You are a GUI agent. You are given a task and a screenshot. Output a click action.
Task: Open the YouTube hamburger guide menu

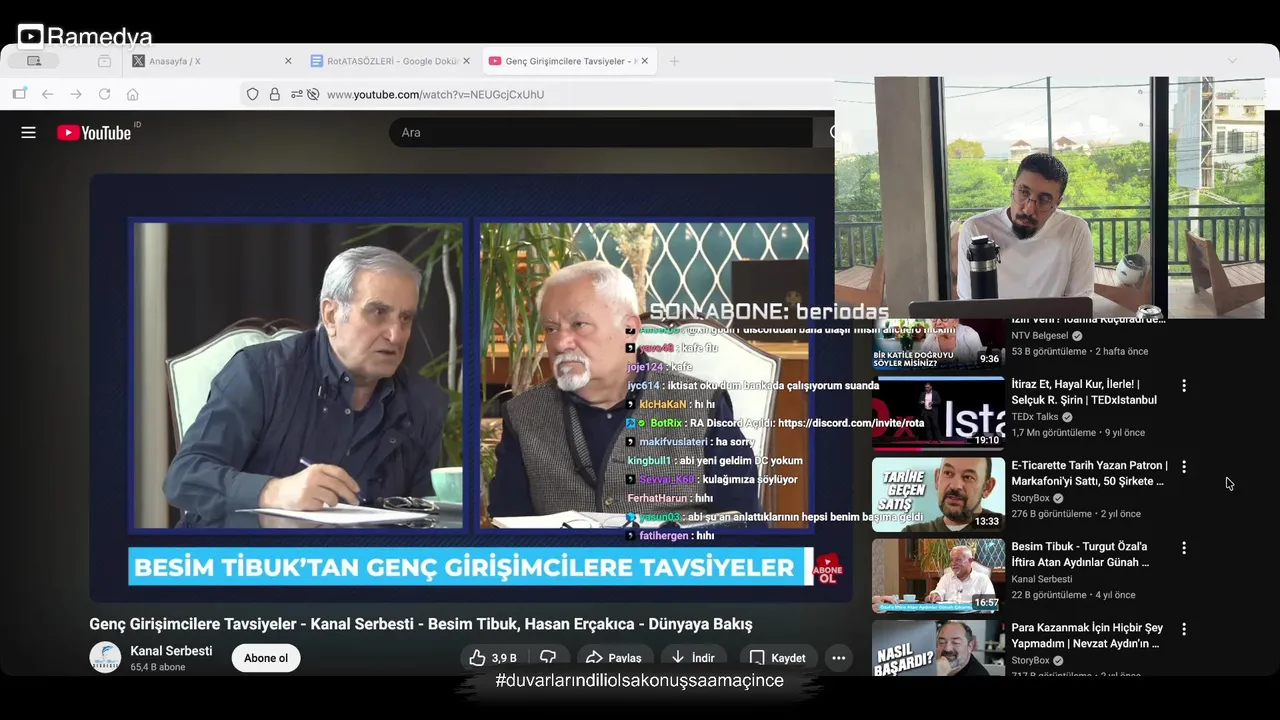click(28, 132)
